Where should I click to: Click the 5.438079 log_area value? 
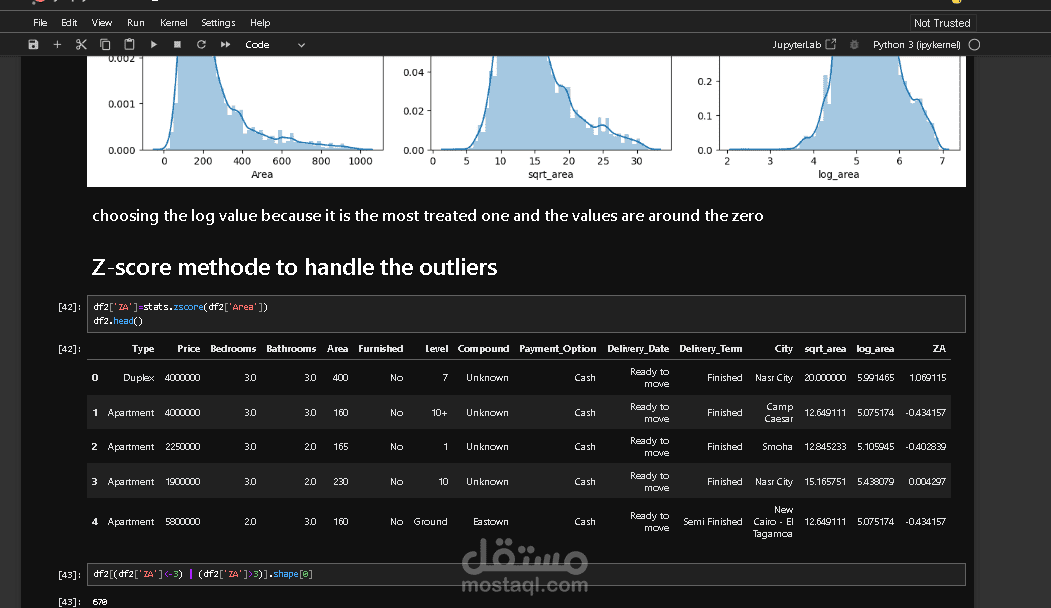click(x=875, y=482)
